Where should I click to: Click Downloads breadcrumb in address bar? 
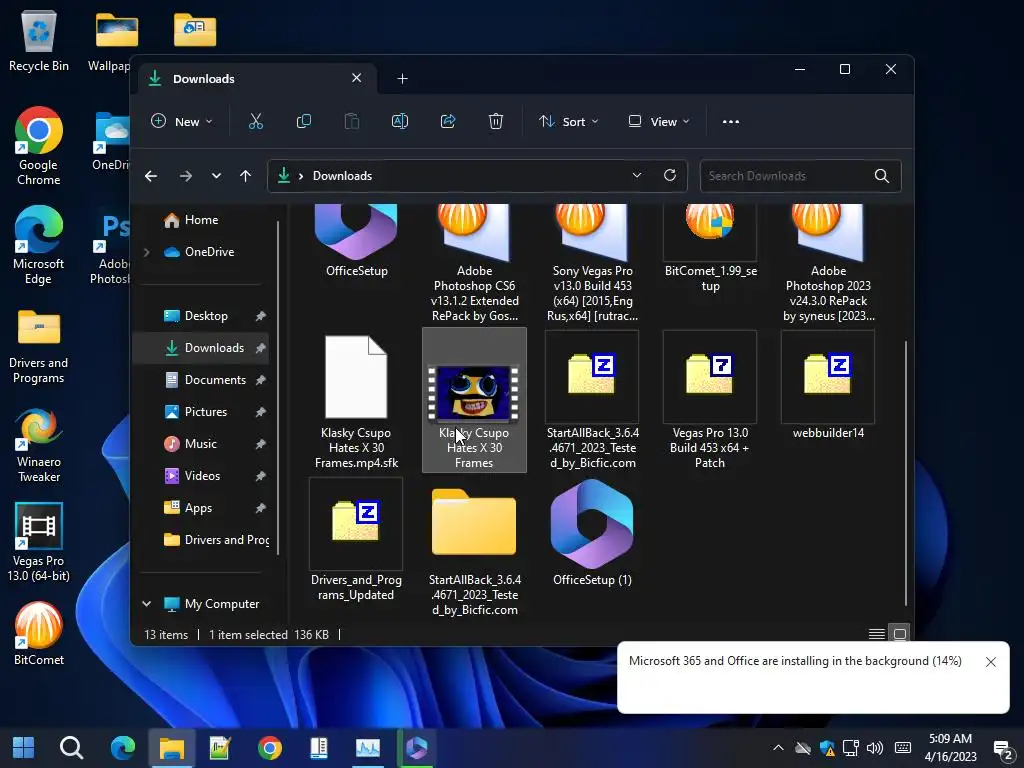coord(342,176)
